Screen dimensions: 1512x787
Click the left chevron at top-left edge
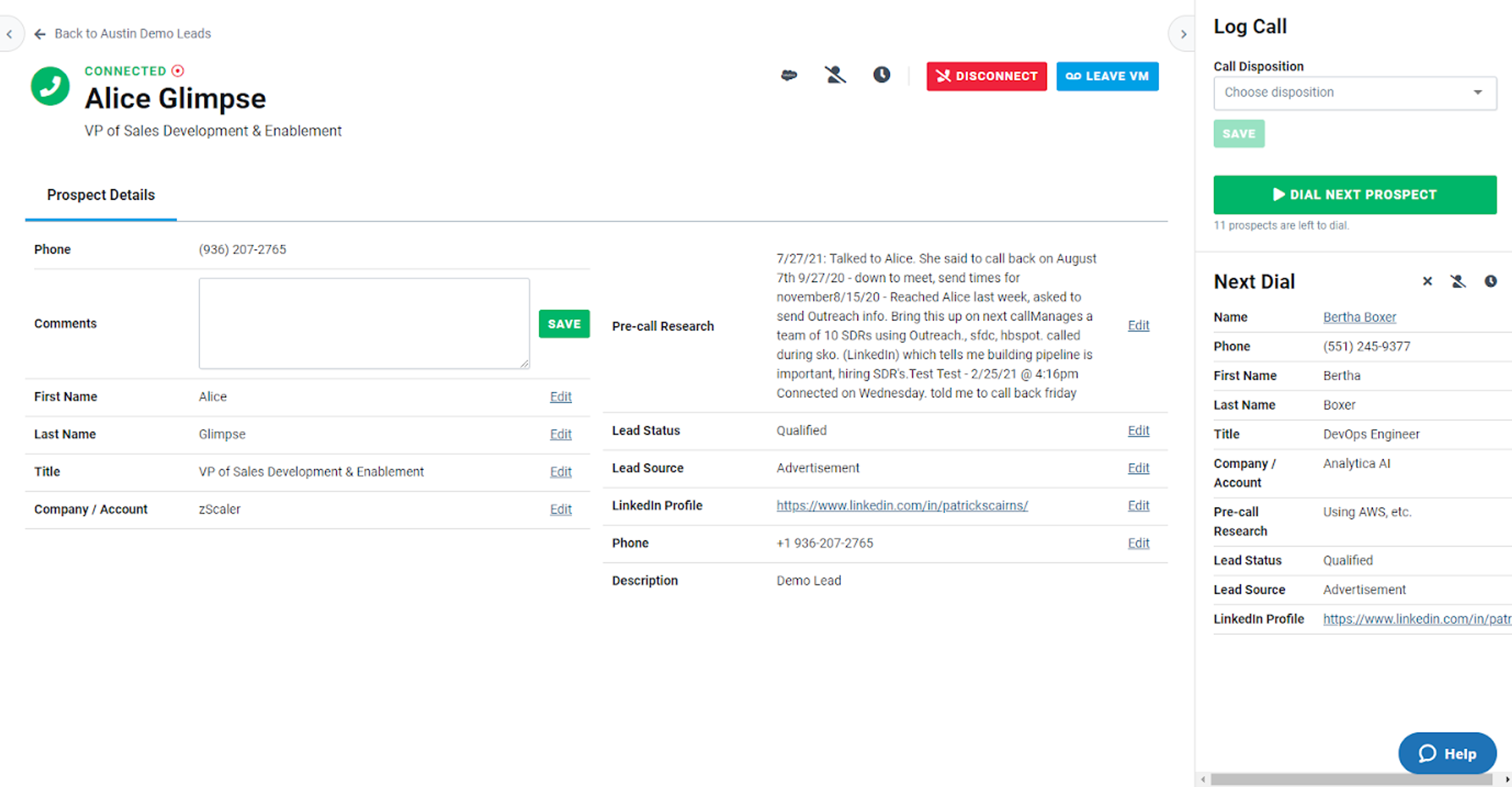click(9, 34)
